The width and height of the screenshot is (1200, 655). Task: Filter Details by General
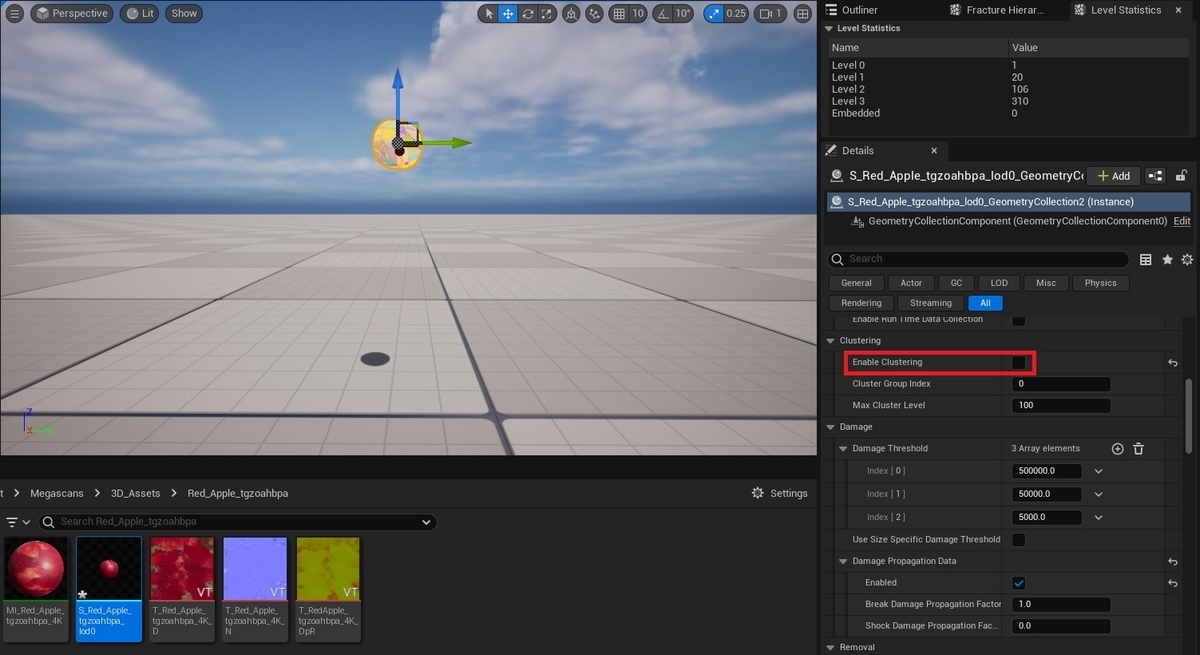856,283
